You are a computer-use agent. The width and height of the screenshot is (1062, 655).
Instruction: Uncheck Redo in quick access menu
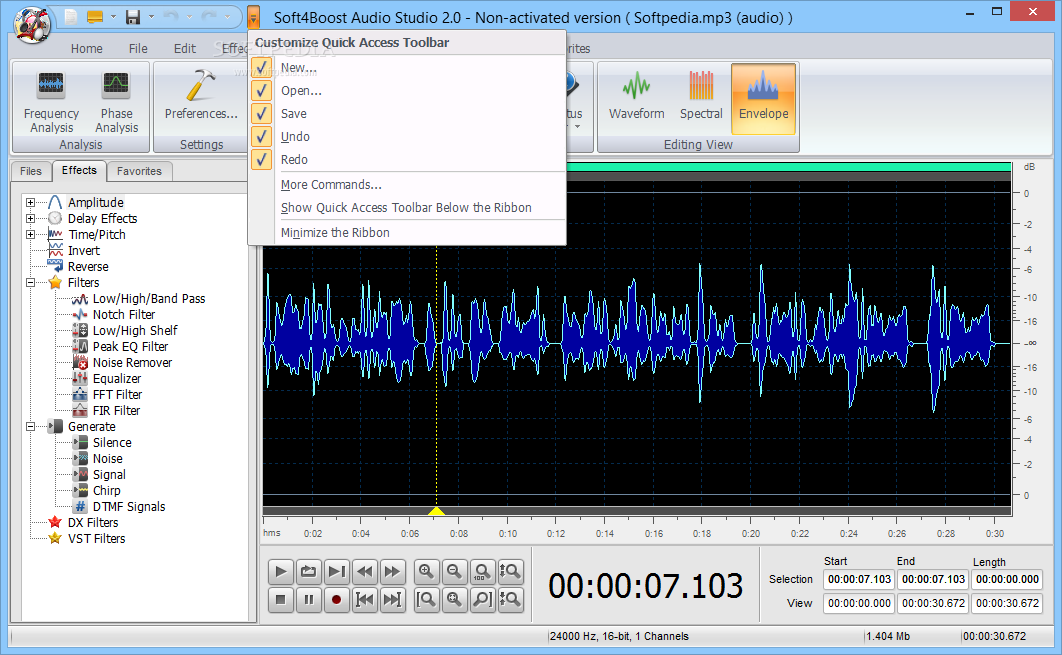coord(261,160)
